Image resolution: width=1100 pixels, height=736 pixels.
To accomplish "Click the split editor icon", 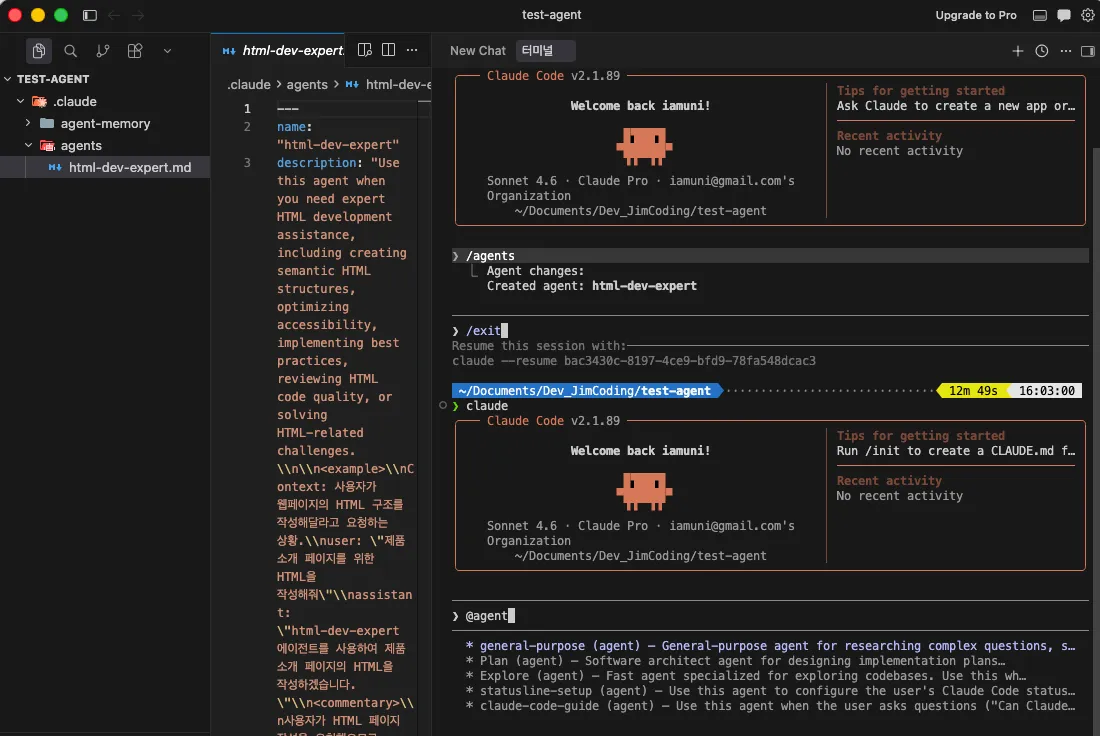I will click(x=388, y=50).
